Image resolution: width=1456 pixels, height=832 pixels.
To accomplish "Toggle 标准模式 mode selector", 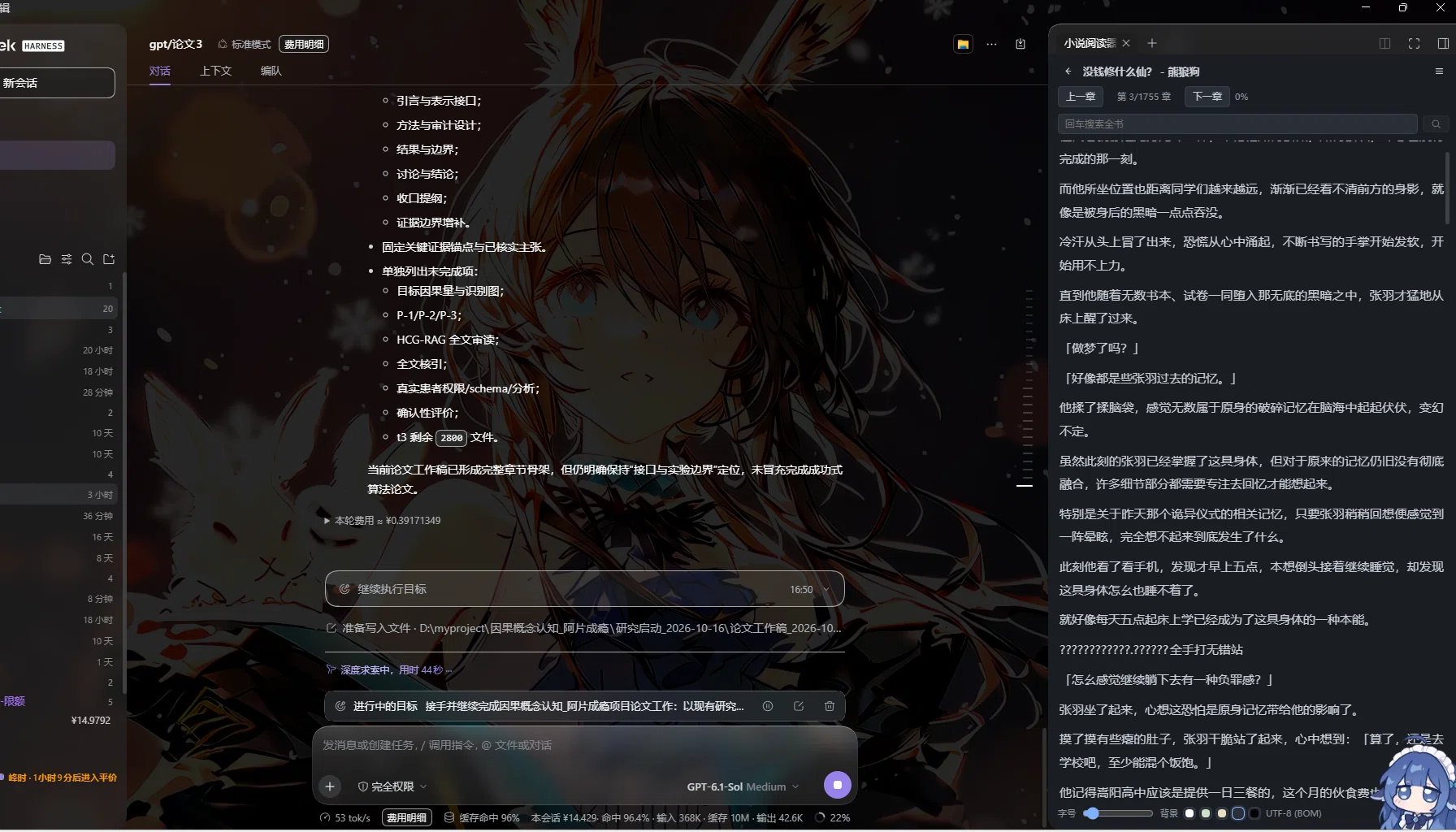I will [244, 44].
